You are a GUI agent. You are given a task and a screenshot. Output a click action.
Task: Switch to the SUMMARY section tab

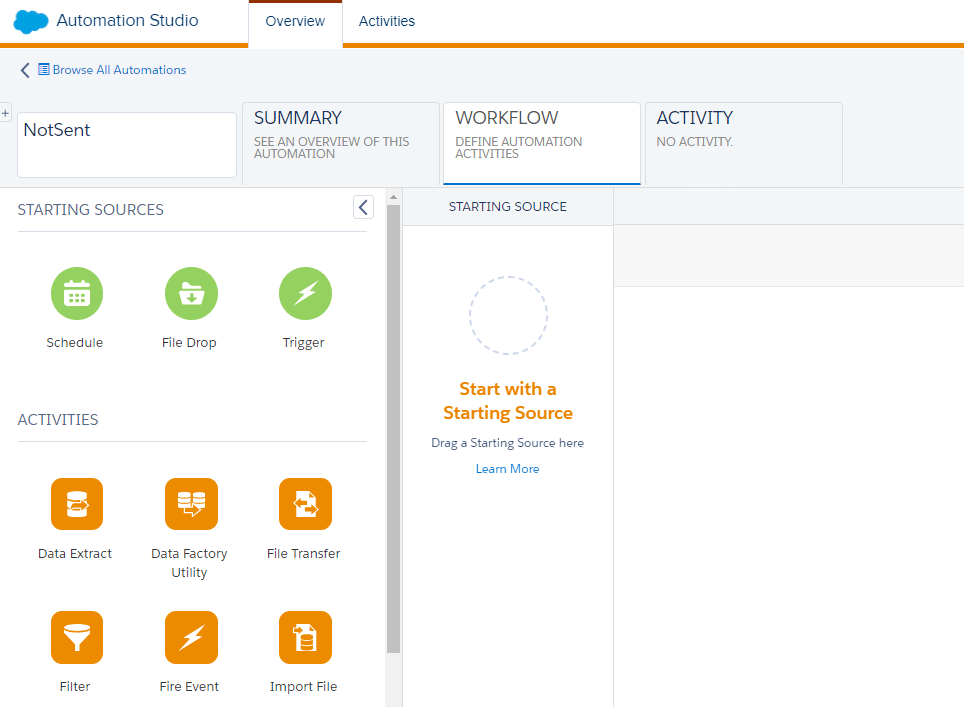(x=341, y=143)
